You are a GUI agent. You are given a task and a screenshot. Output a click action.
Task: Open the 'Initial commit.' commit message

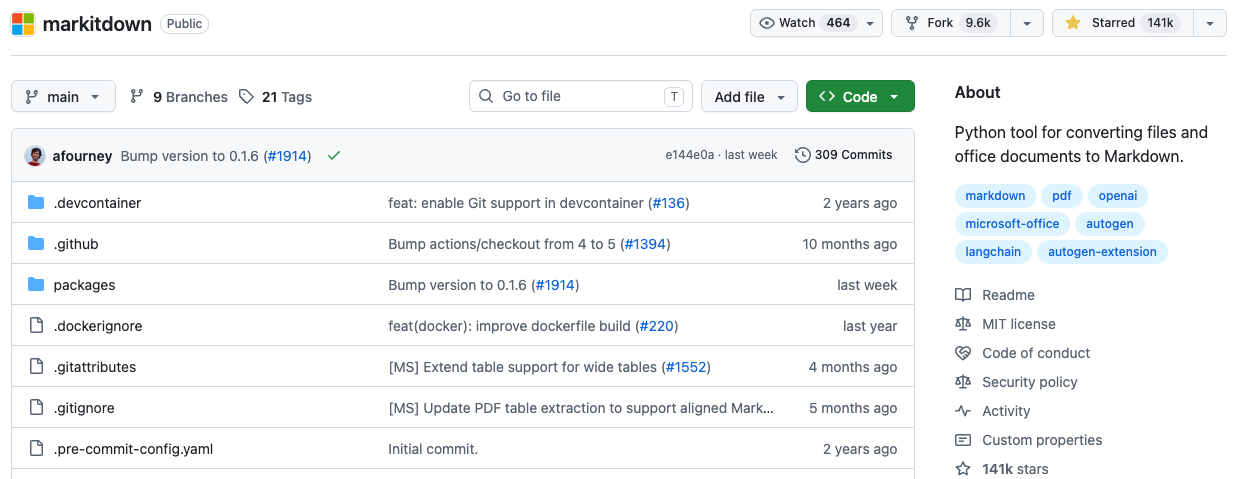433,449
